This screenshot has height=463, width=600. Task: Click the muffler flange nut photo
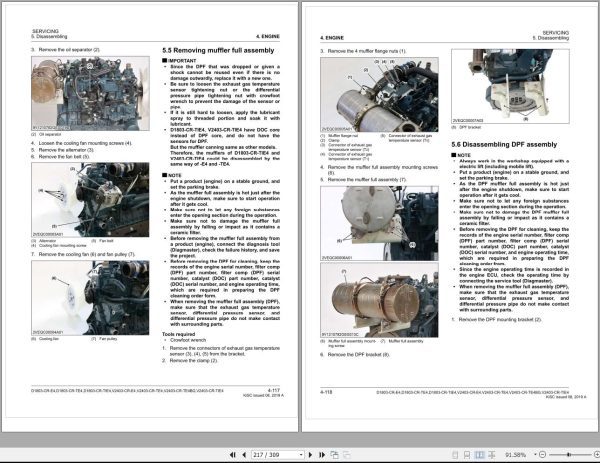coord(379,95)
